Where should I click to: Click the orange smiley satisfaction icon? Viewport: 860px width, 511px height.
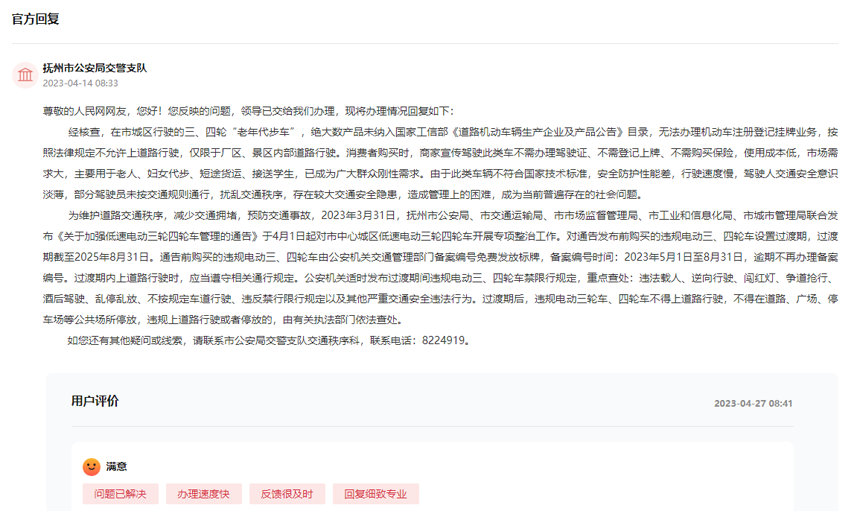tap(91, 466)
